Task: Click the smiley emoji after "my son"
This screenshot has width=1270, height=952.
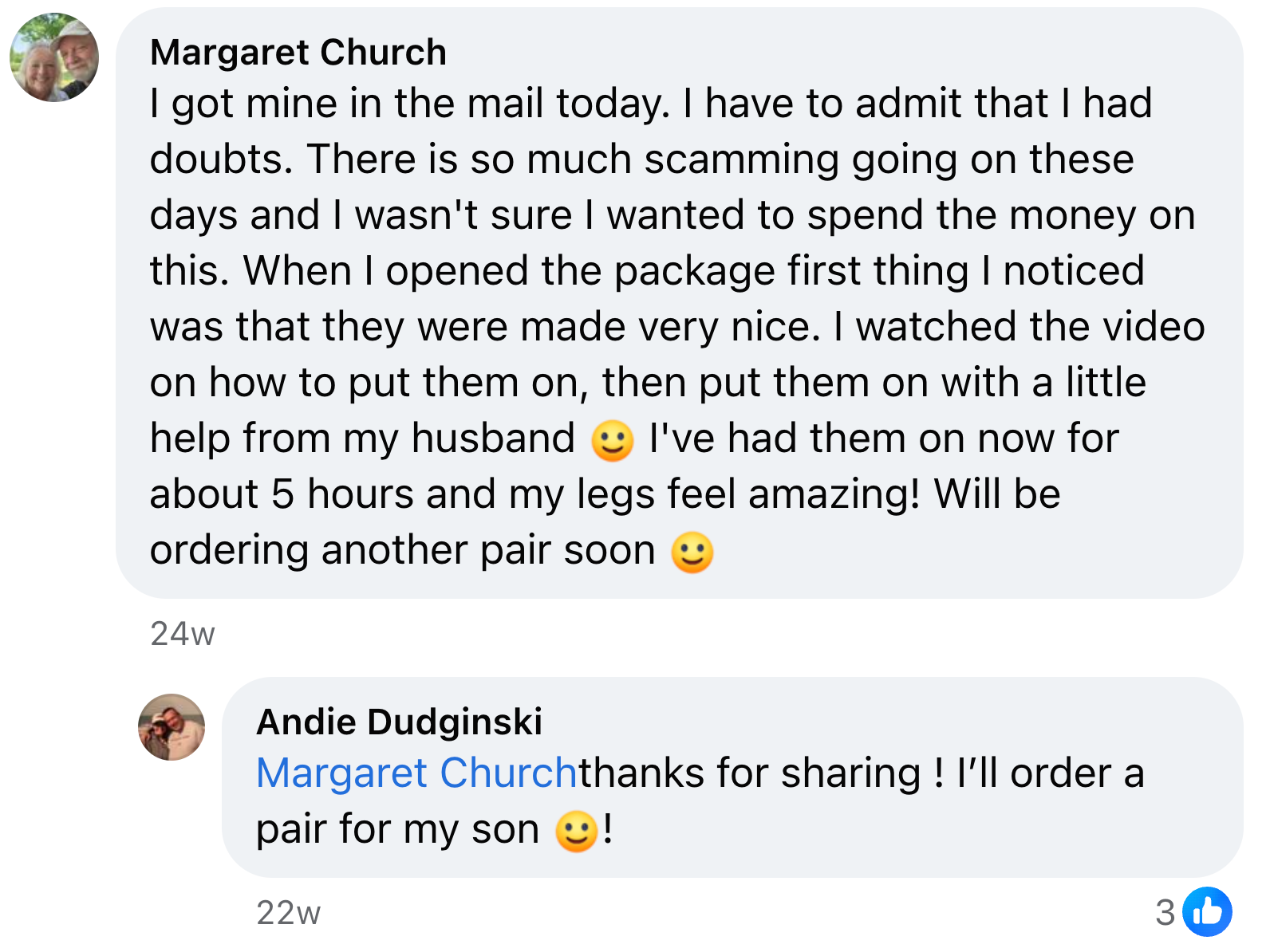Action: 576,831
